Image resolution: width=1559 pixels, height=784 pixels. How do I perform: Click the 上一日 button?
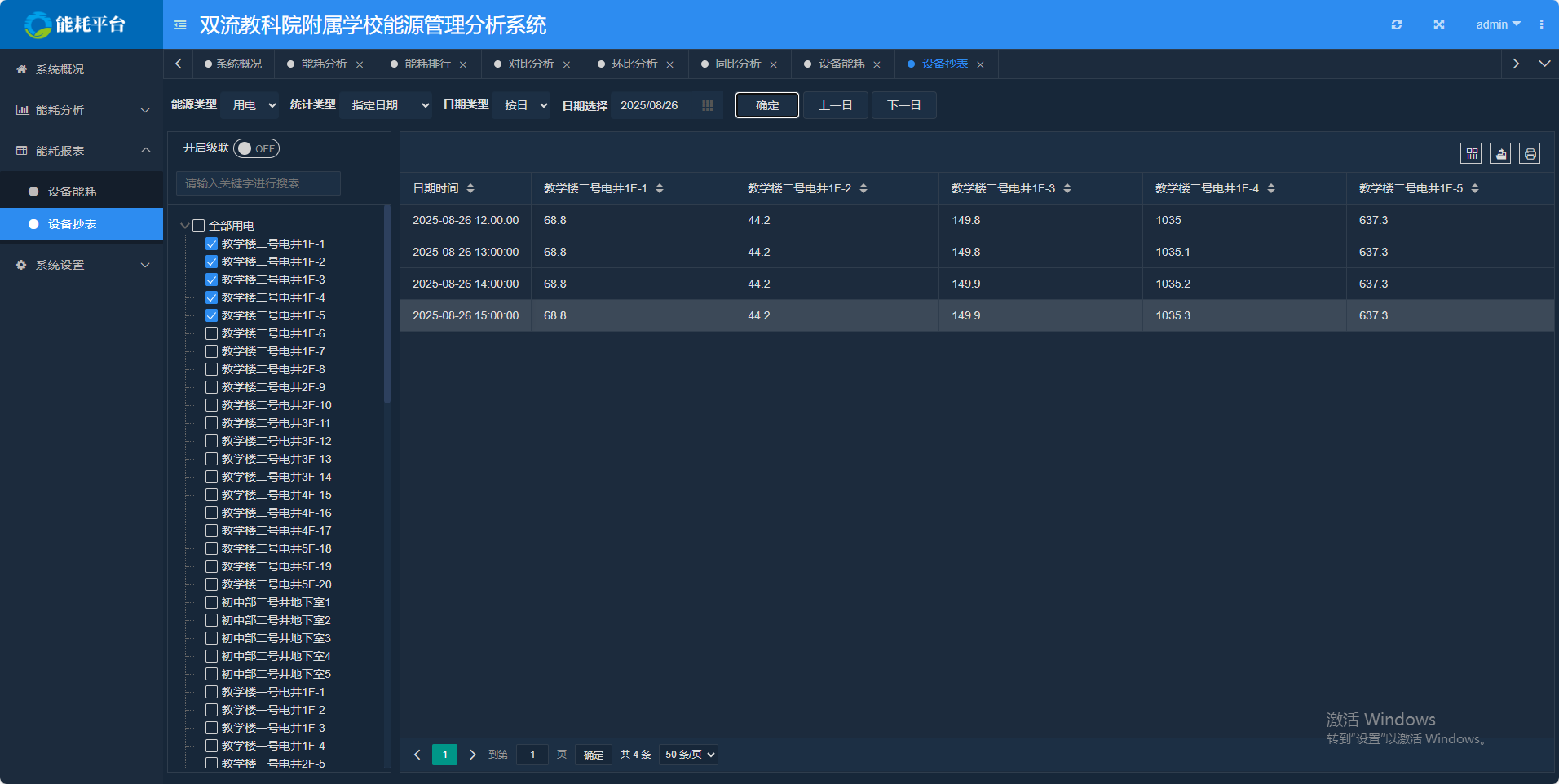click(835, 105)
